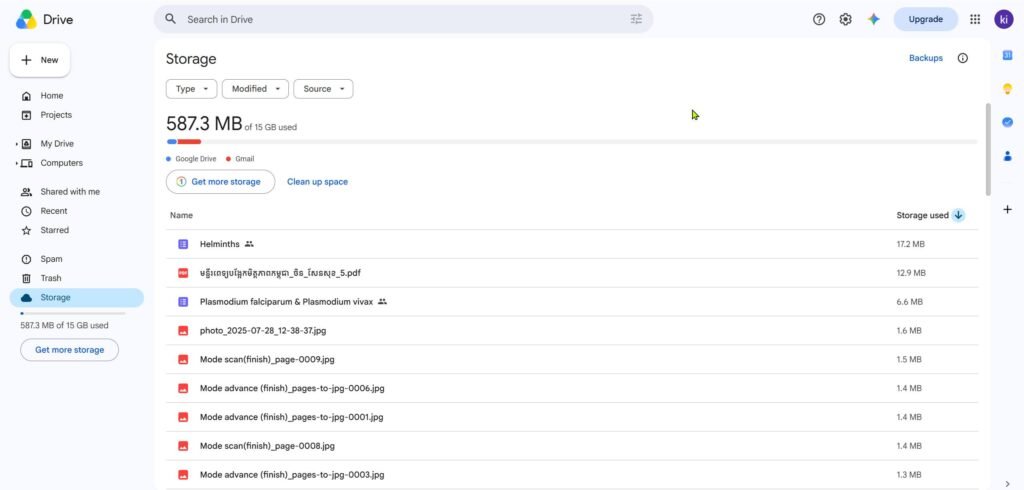Screen dimensions: 1024x490
Task: Open the Source filter dropdown
Action: (323, 89)
